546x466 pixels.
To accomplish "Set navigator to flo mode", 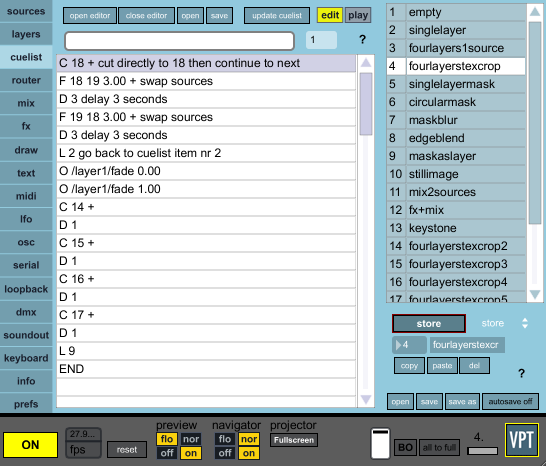I will point(225,439).
